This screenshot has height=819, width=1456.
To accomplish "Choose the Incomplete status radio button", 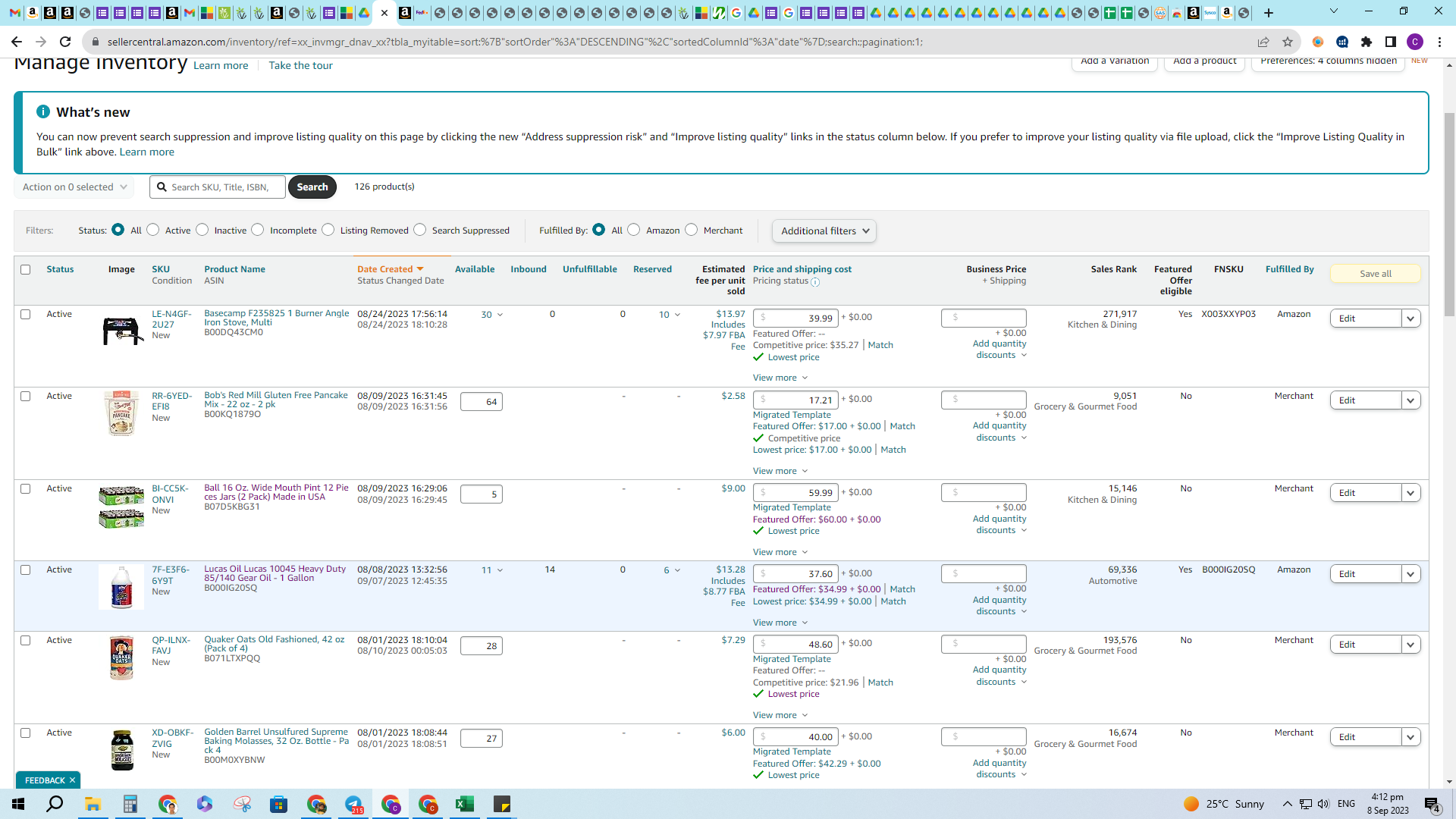I will tap(258, 230).
